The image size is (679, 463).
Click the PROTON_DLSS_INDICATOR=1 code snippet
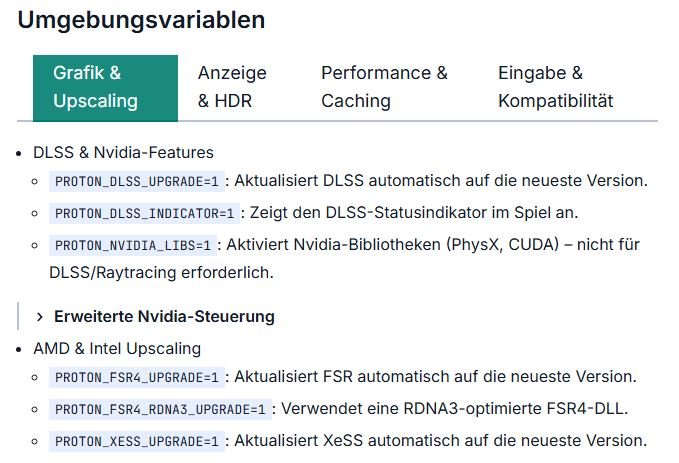(x=144, y=213)
